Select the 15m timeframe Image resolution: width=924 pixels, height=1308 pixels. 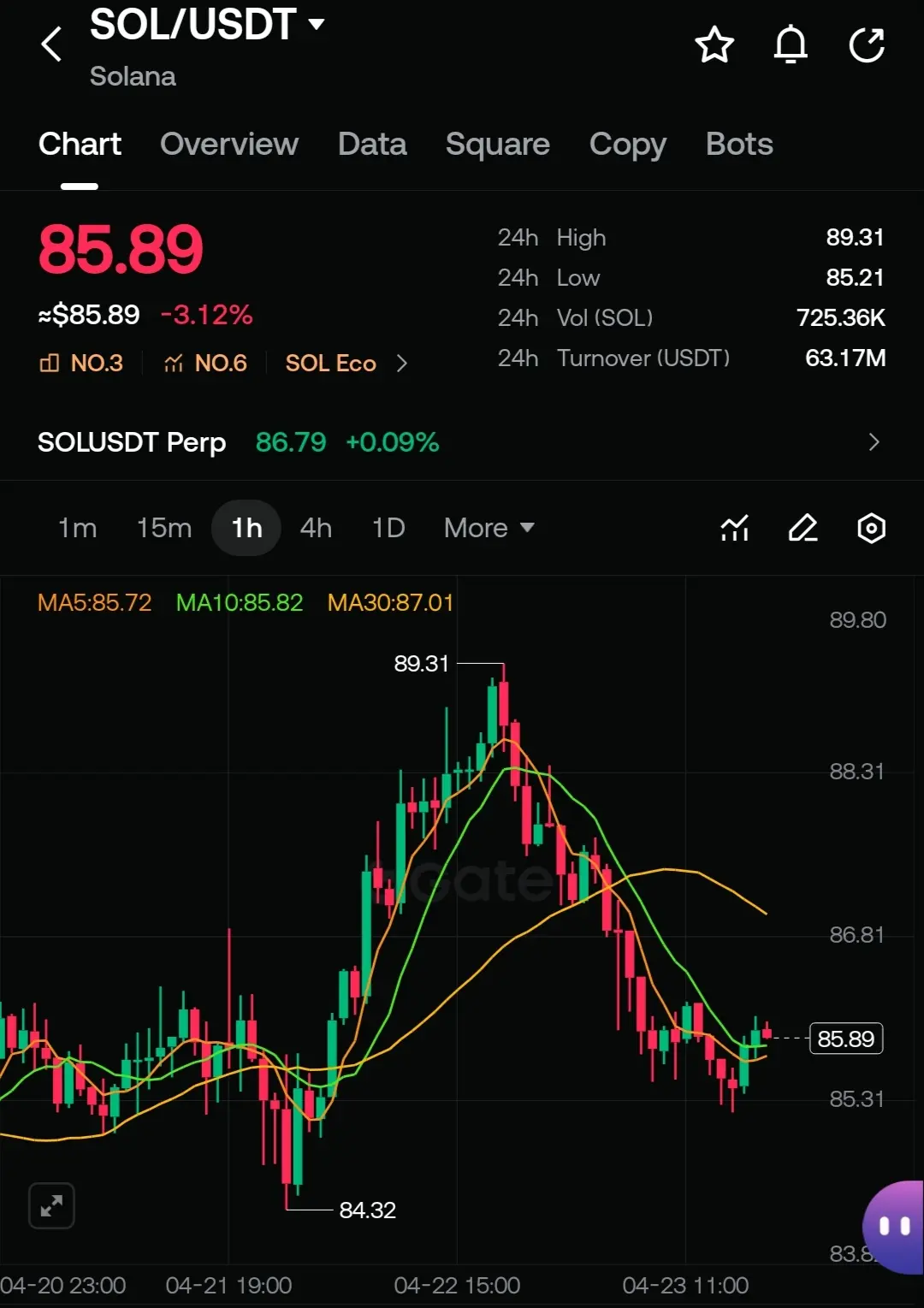[x=164, y=528]
